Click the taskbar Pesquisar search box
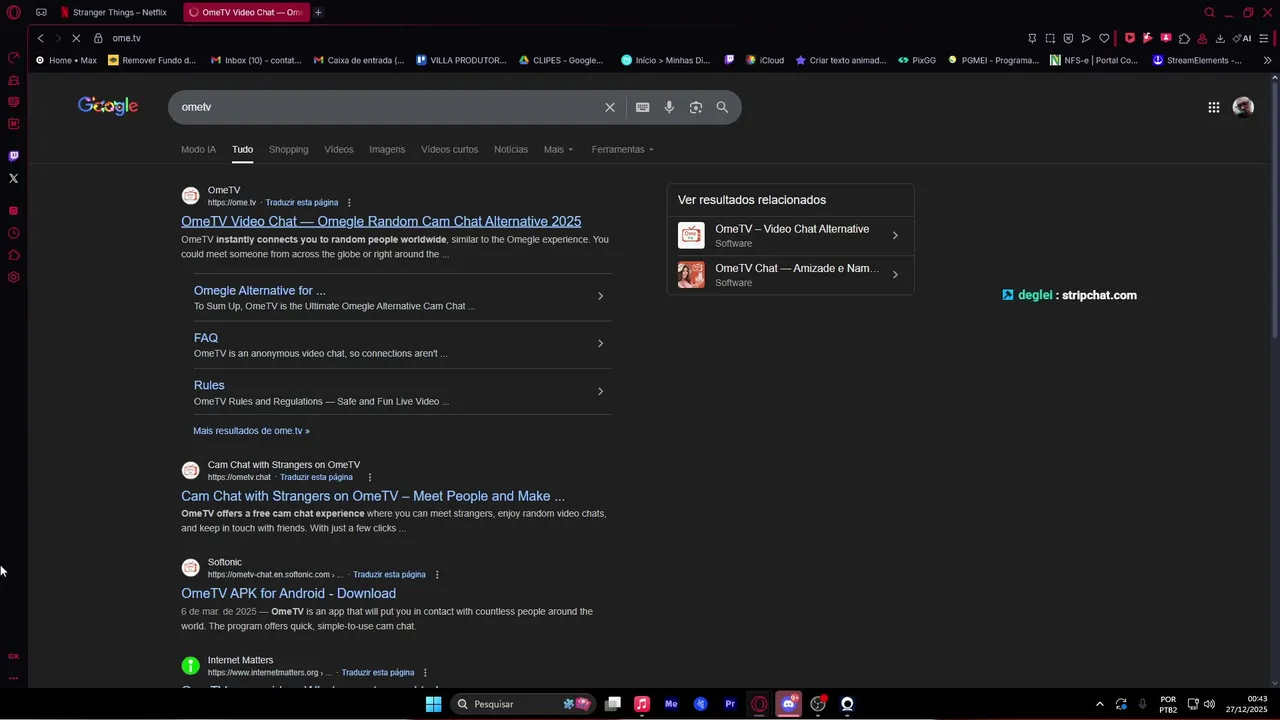The height and width of the screenshot is (720, 1280). pos(523,704)
